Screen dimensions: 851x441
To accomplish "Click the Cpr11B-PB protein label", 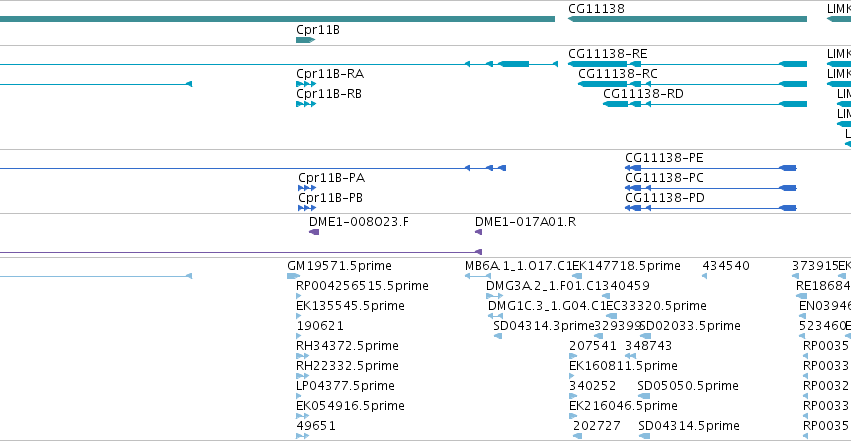I will 331,198.
